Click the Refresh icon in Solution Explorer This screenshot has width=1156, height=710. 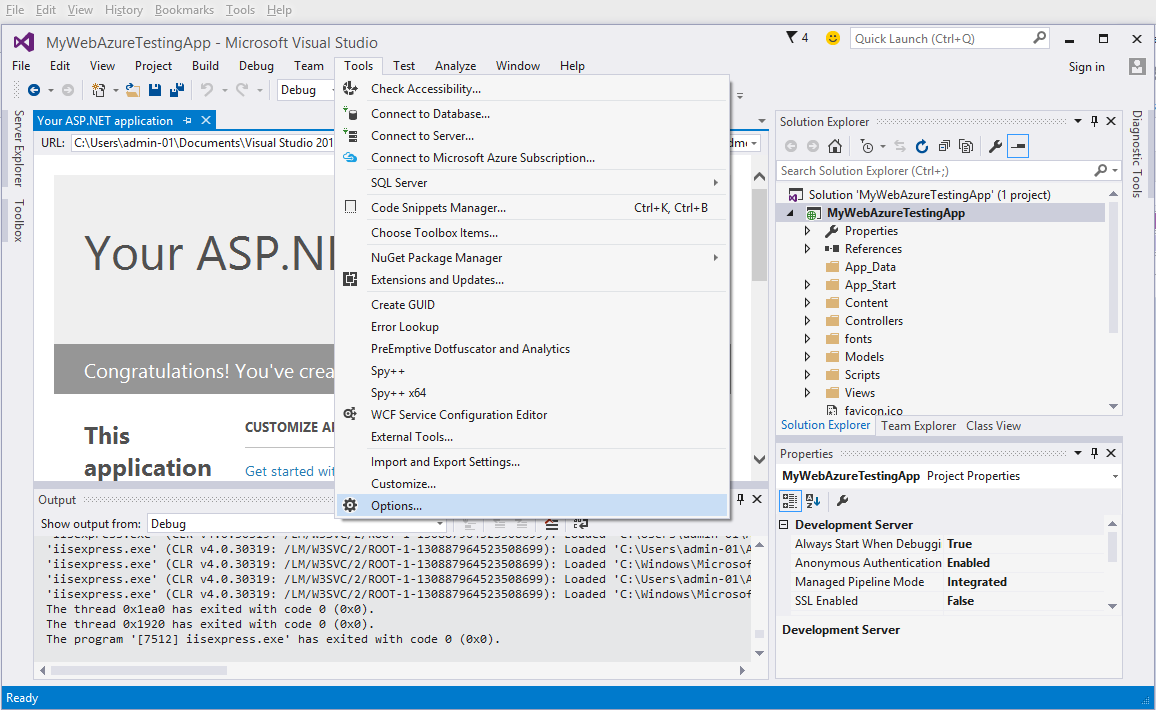pos(922,146)
